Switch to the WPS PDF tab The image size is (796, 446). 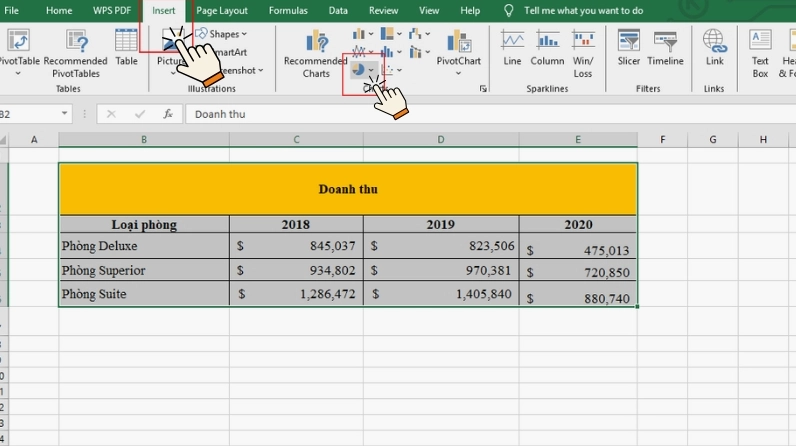pos(112,11)
